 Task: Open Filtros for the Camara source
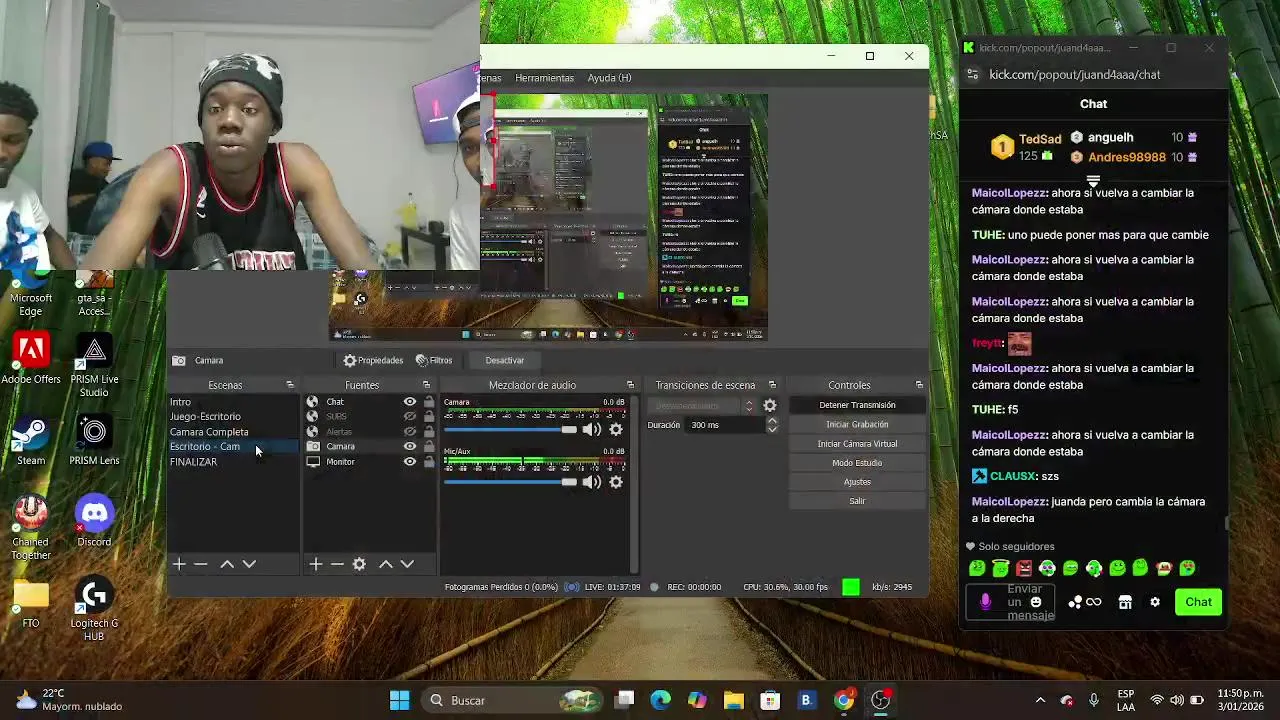434,360
